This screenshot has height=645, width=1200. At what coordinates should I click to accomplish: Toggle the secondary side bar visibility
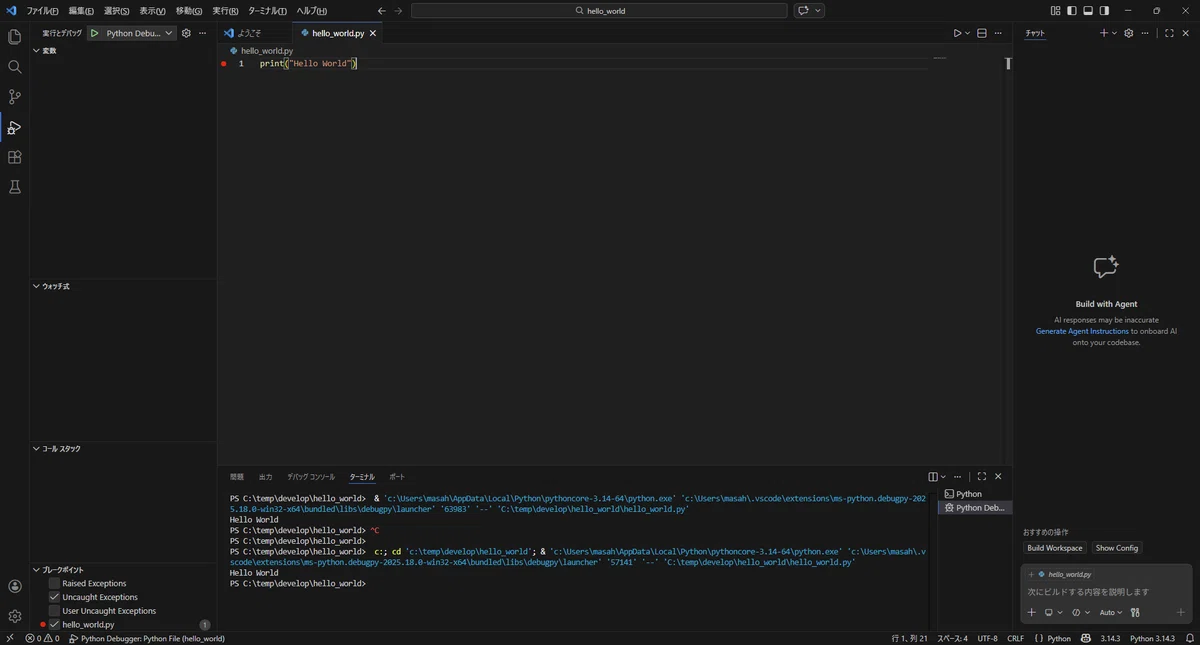(1104, 10)
